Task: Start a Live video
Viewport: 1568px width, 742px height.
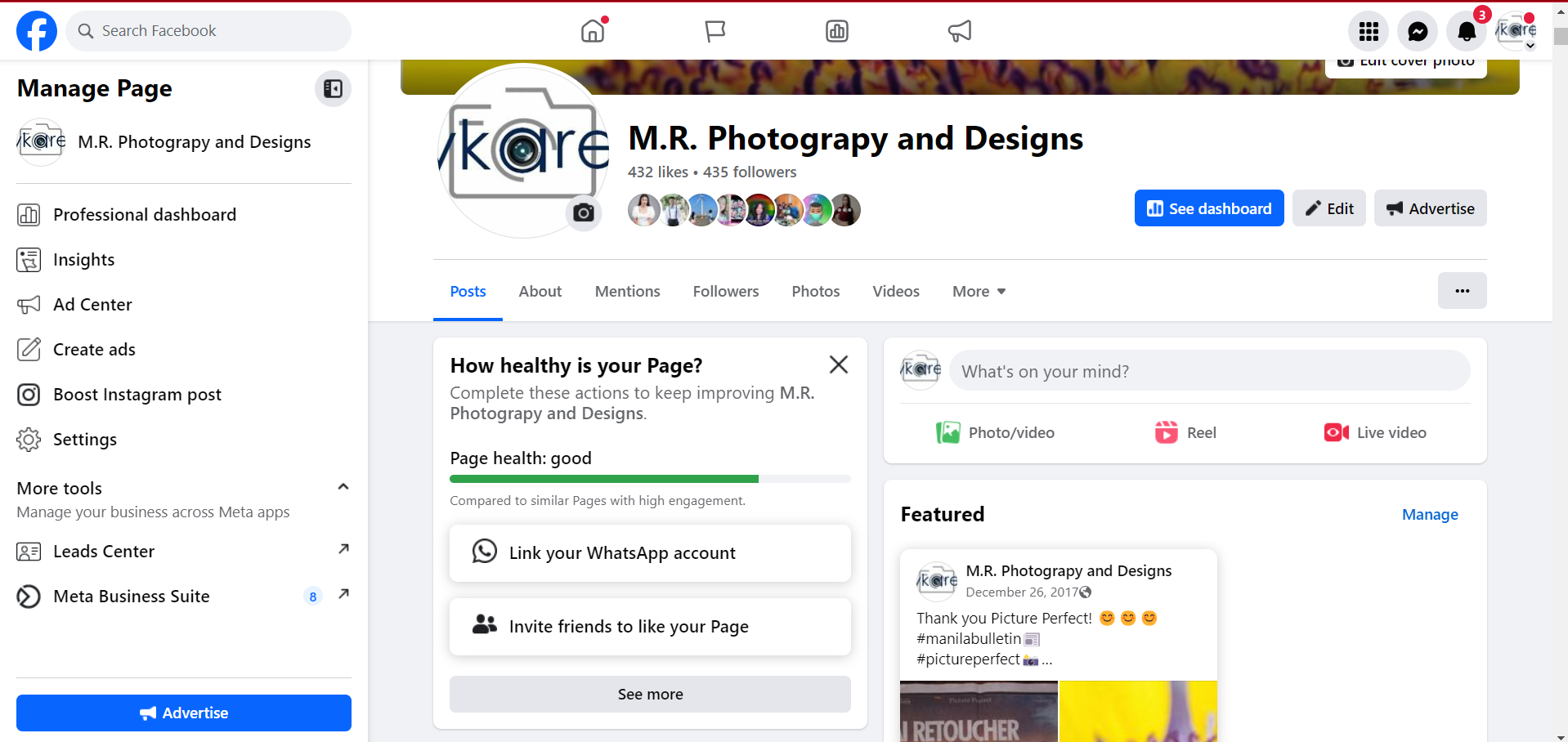Action: pyautogui.click(x=1376, y=433)
